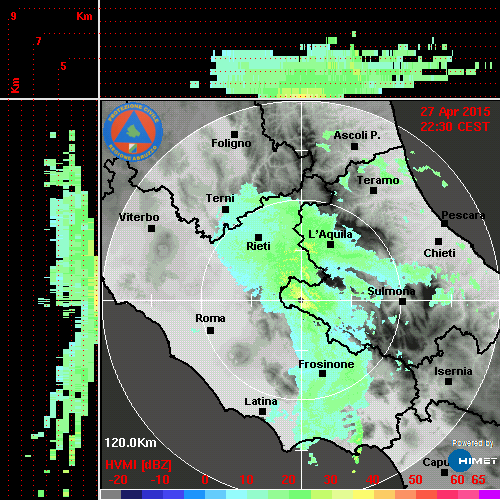Pick the magenta 65 dBZ color swatch
This screenshot has width=500, height=500.
(489, 495)
